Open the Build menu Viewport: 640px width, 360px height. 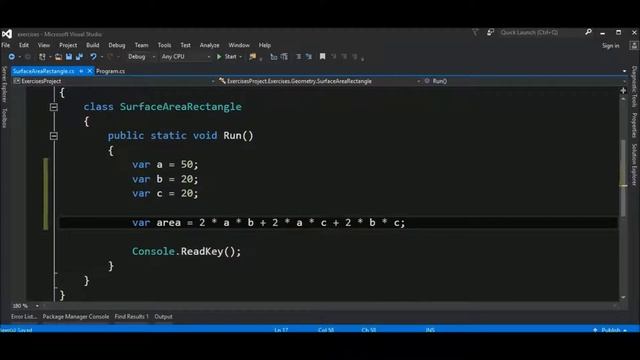[93, 45]
